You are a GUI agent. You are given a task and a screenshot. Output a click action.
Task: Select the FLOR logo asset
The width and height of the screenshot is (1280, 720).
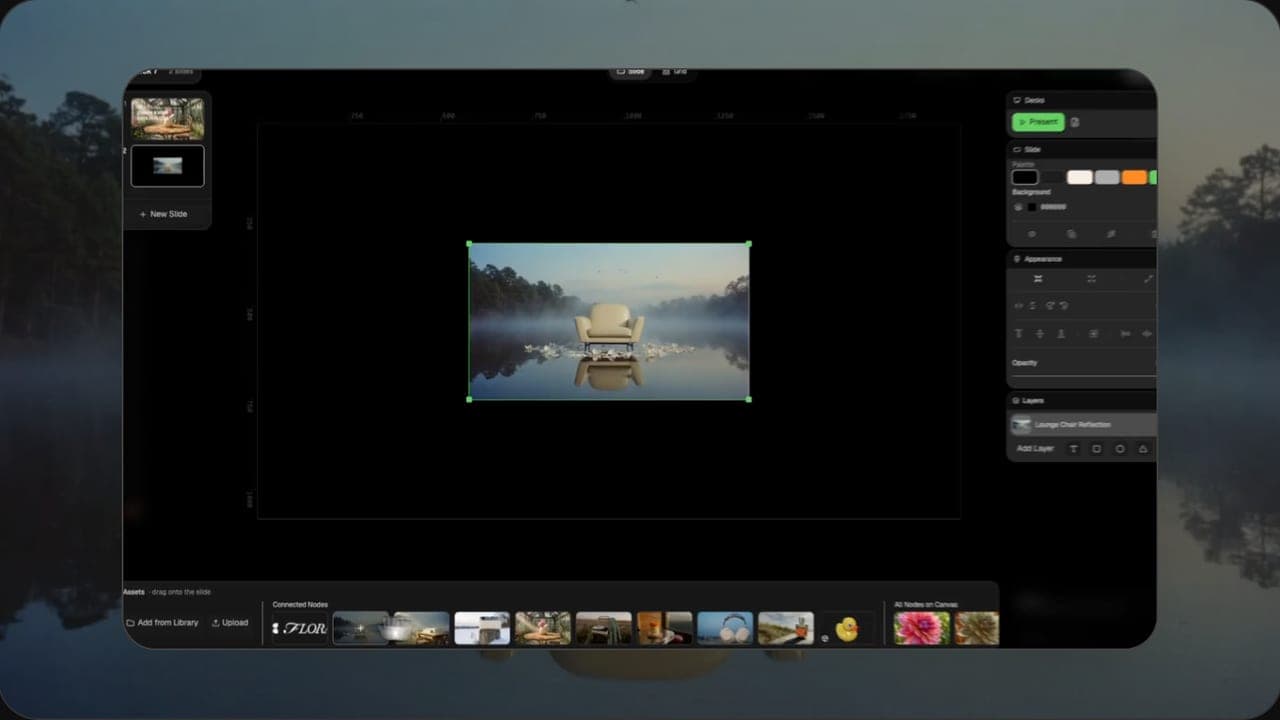pyautogui.click(x=299, y=628)
